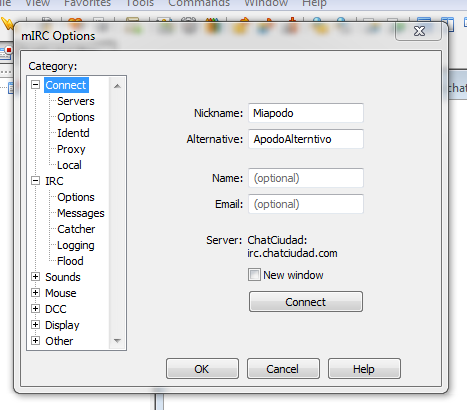
Task: Enable the New window checkbox
Action: pyautogui.click(x=254, y=275)
